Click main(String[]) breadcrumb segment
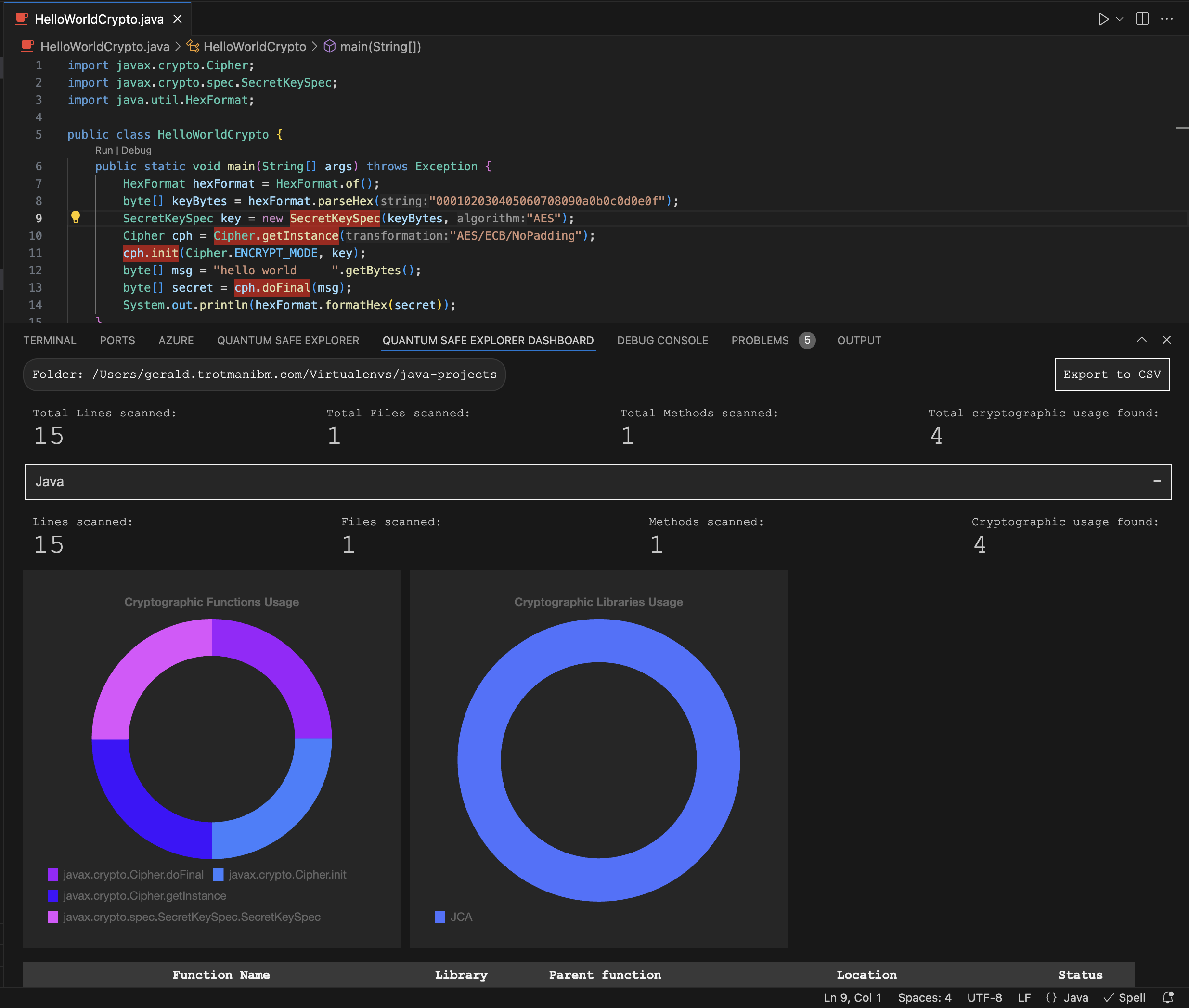The width and height of the screenshot is (1189, 1008). coord(380,47)
